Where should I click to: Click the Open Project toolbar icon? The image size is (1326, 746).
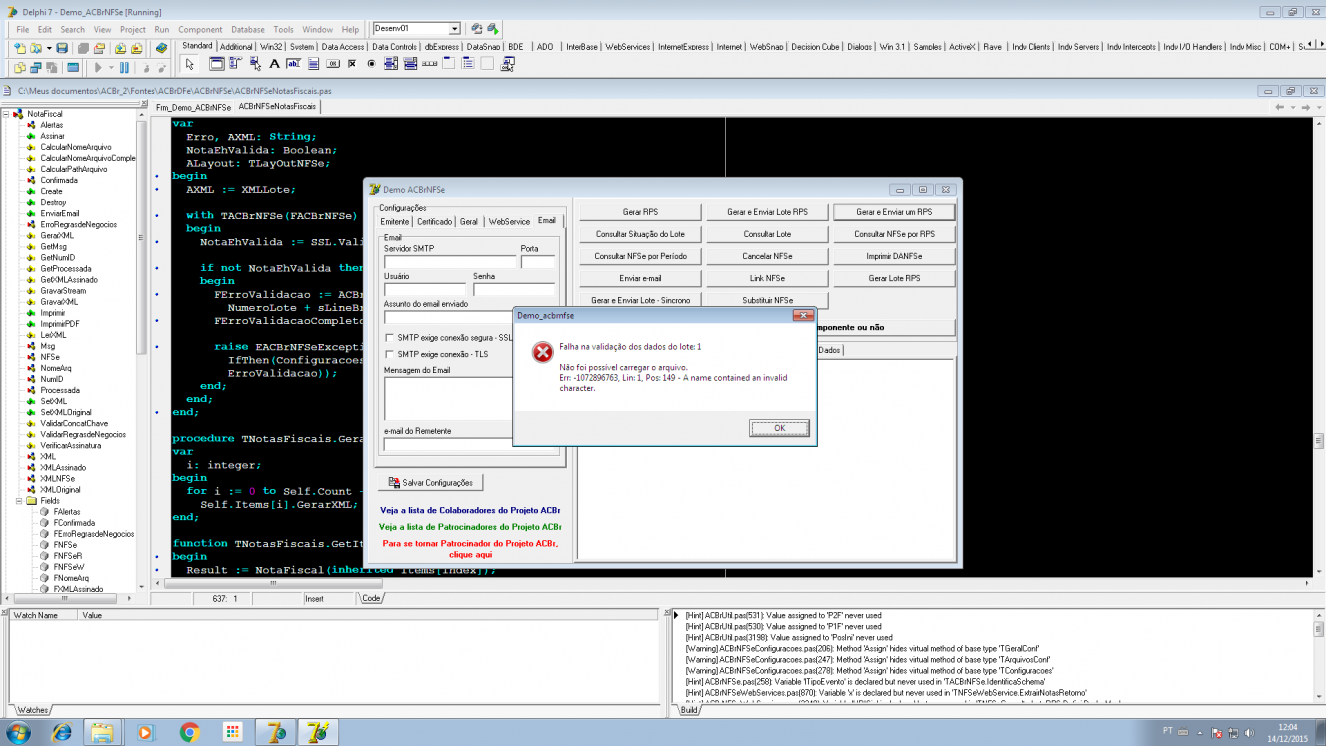pyautogui.click(x=100, y=48)
